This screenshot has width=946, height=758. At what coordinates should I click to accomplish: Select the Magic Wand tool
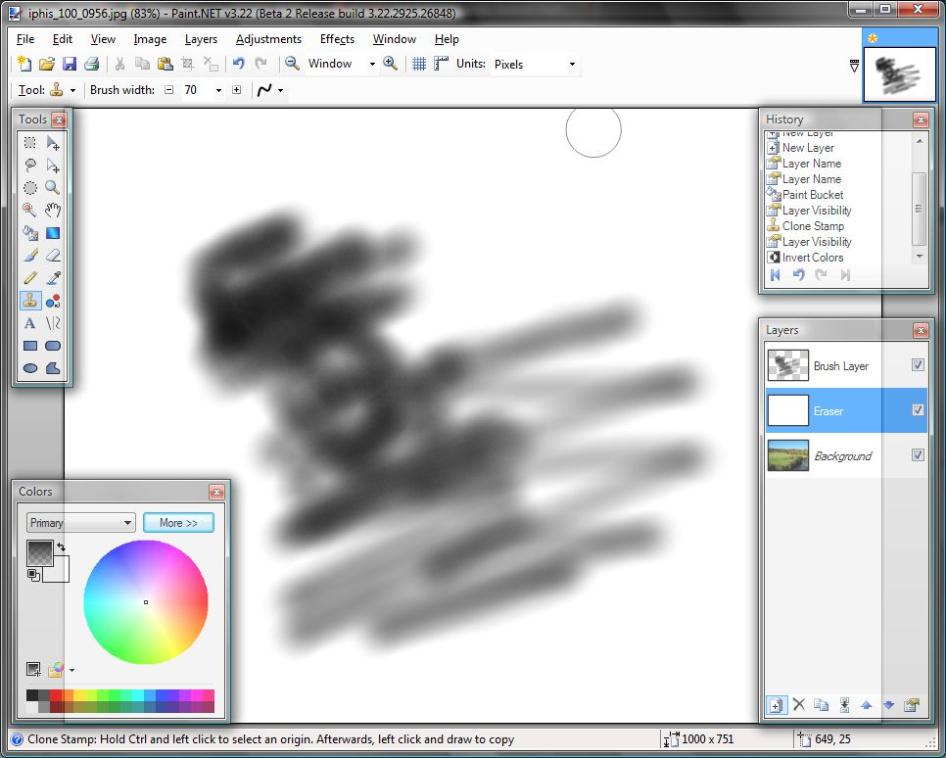click(x=30, y=210)
